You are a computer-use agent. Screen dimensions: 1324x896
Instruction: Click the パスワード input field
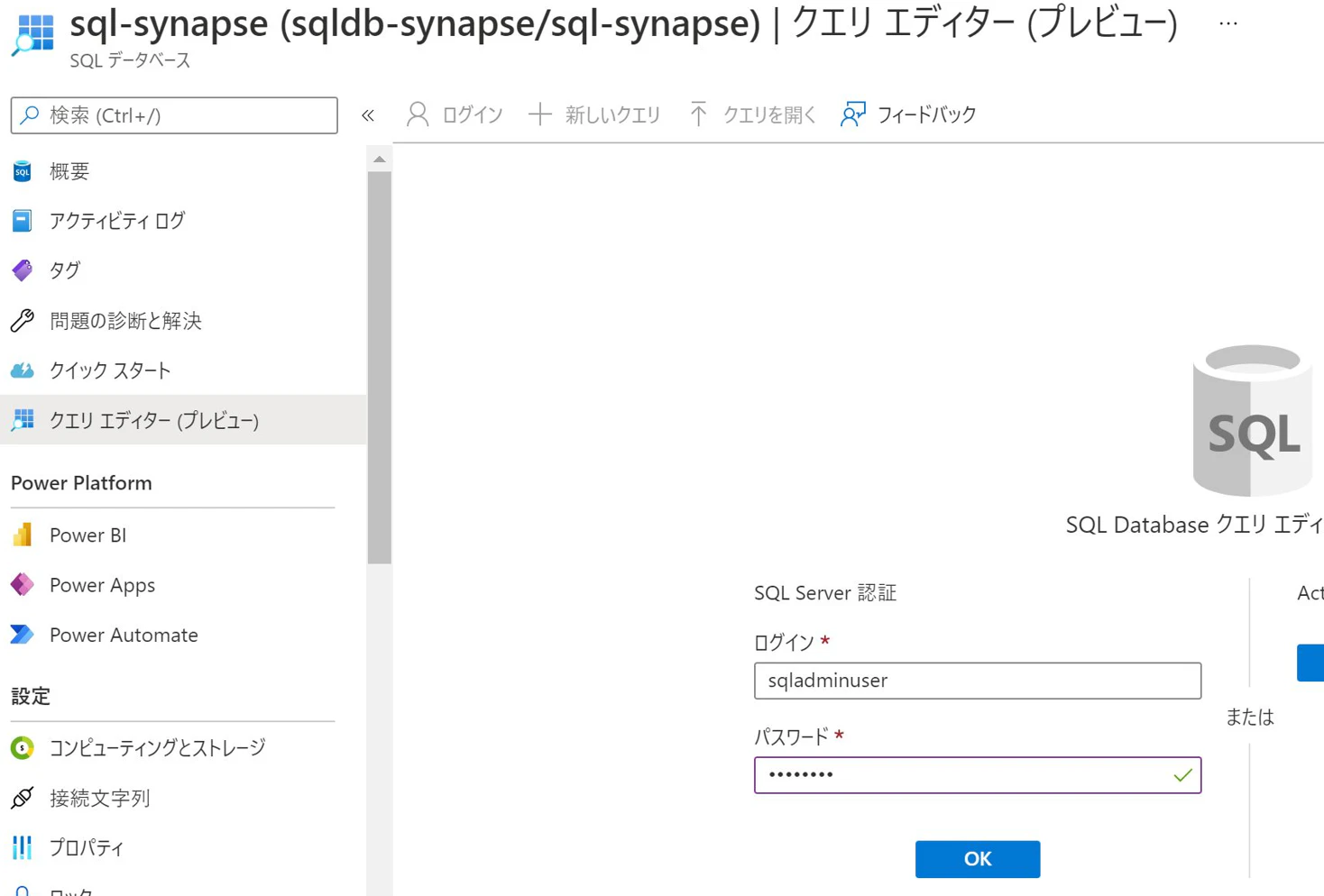pyautogui.click(x=978, y=775)
